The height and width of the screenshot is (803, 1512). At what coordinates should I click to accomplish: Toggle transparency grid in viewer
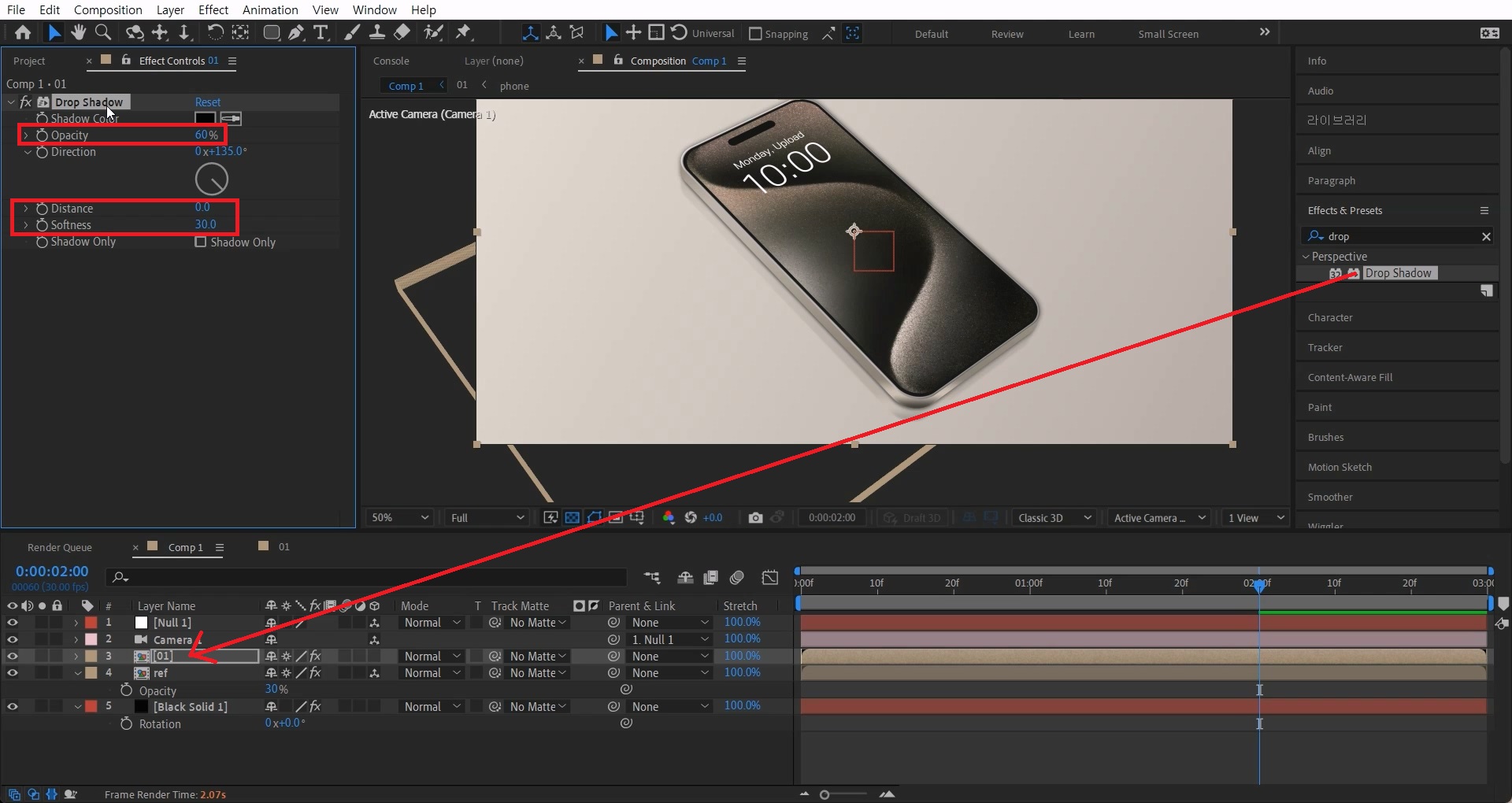pos(573,517)
